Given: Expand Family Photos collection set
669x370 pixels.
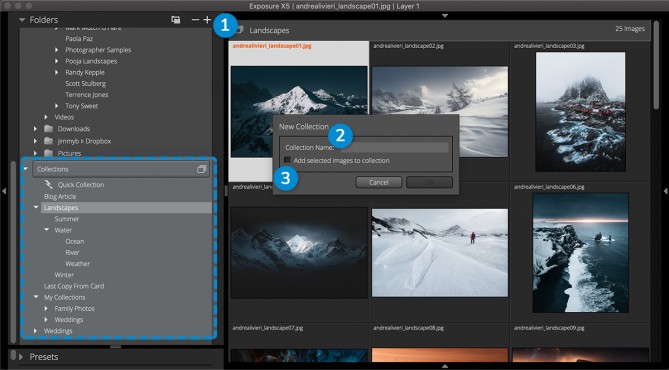Looking at the screenshot, I should tap(46, 308).
